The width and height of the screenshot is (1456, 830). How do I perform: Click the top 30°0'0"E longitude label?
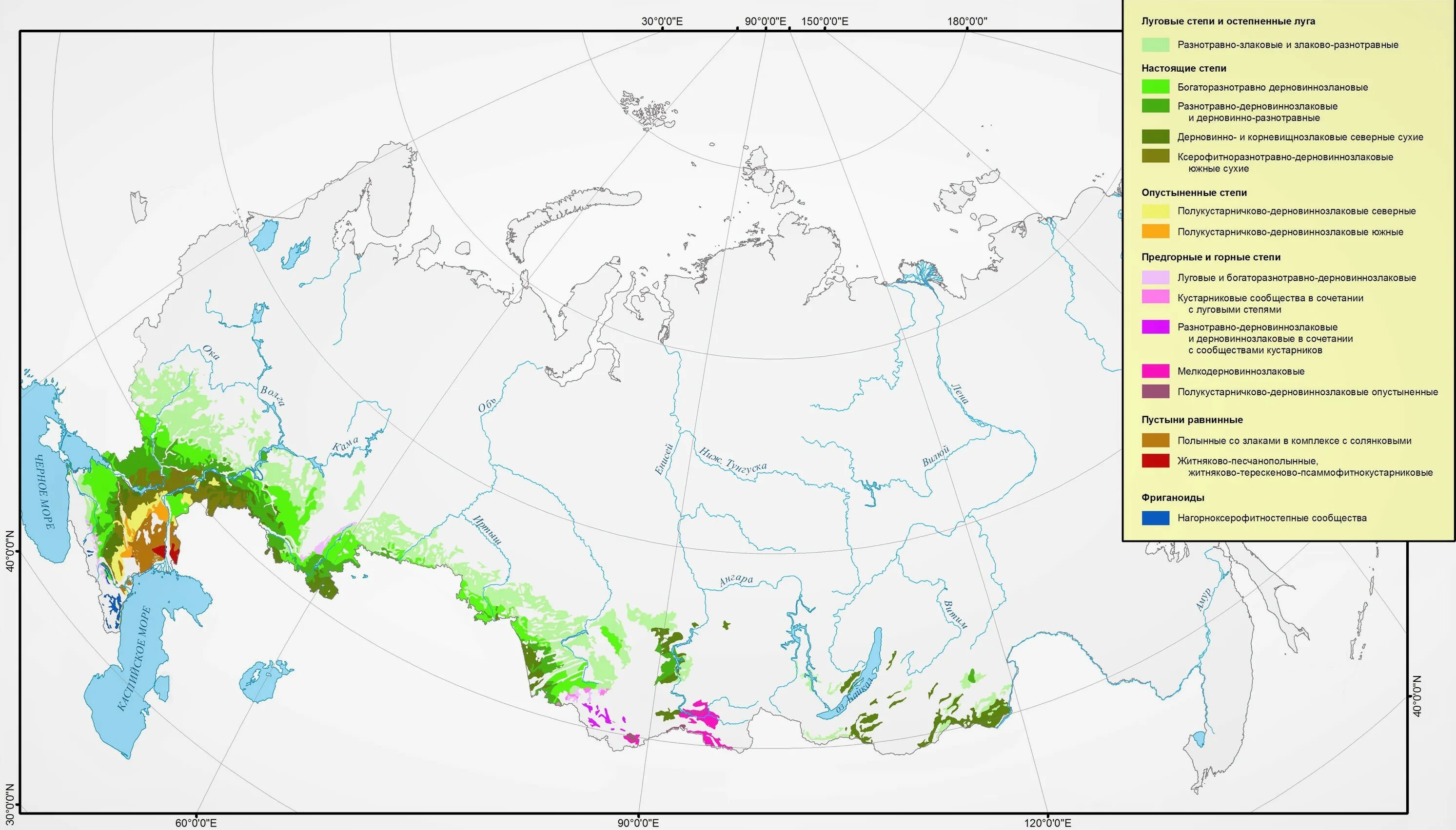coord(662,21)
